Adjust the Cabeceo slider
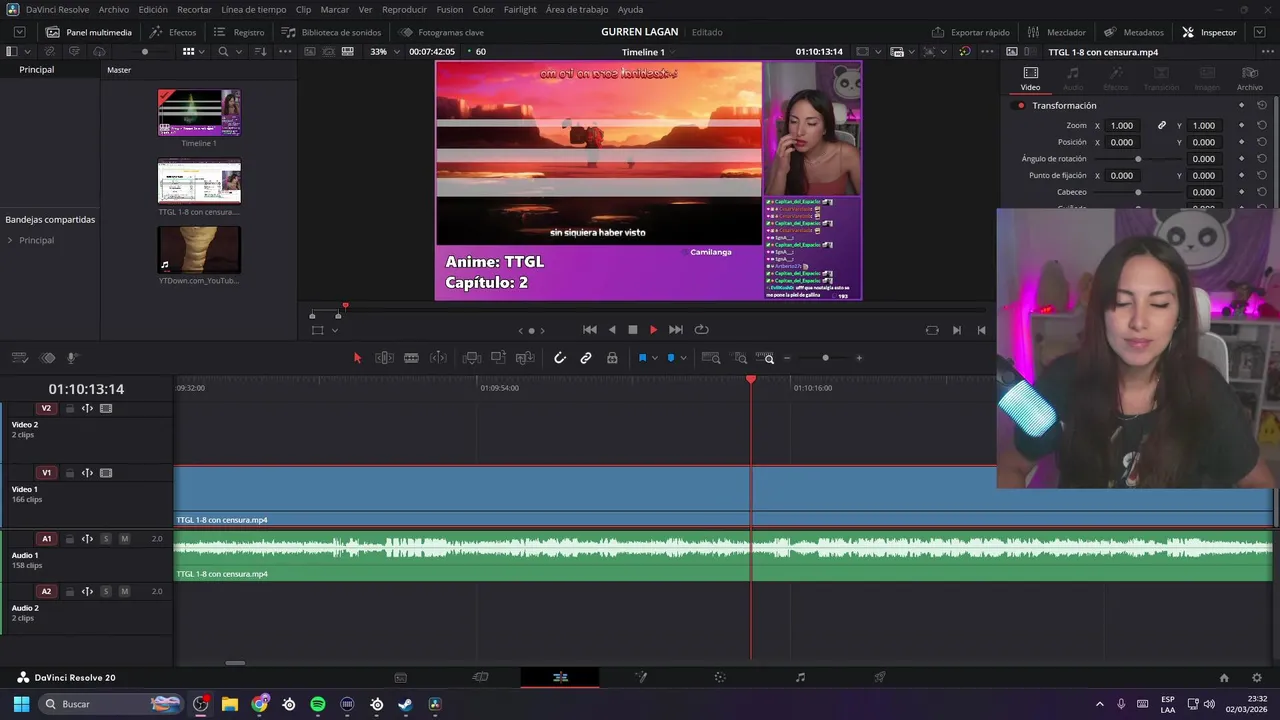 click(1138, 192)
